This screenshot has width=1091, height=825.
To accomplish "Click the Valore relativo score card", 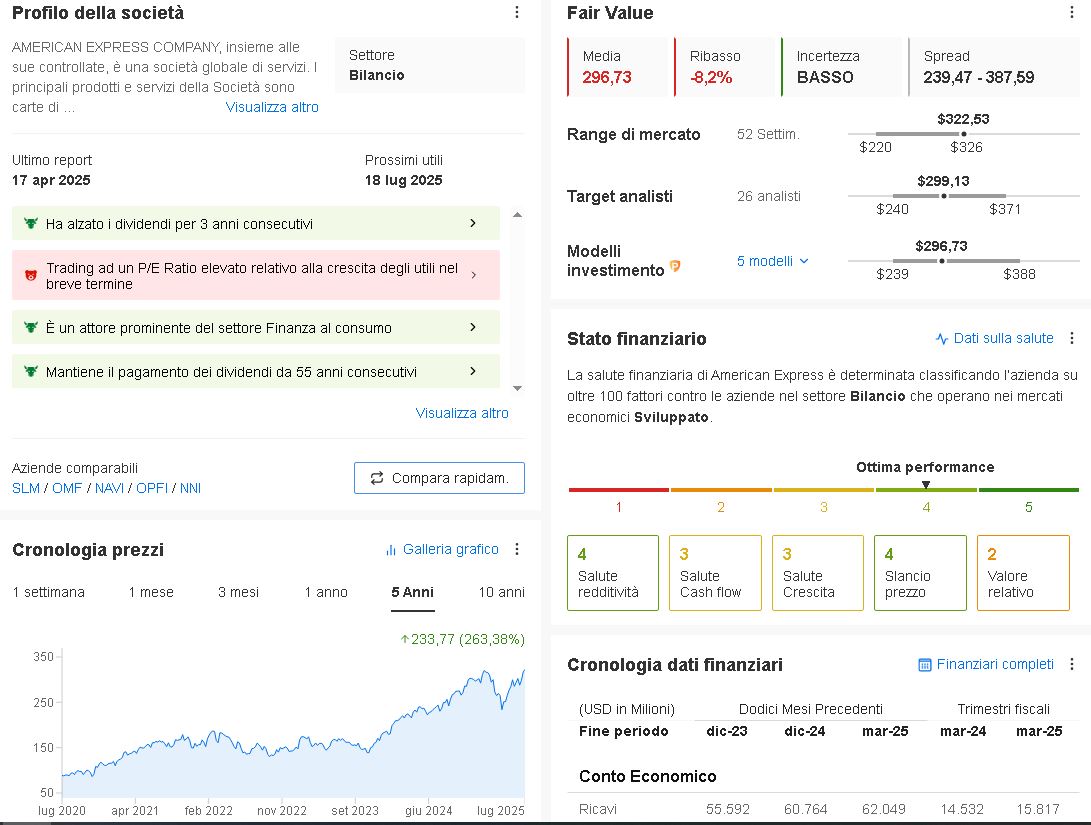I will point(1023,573).
